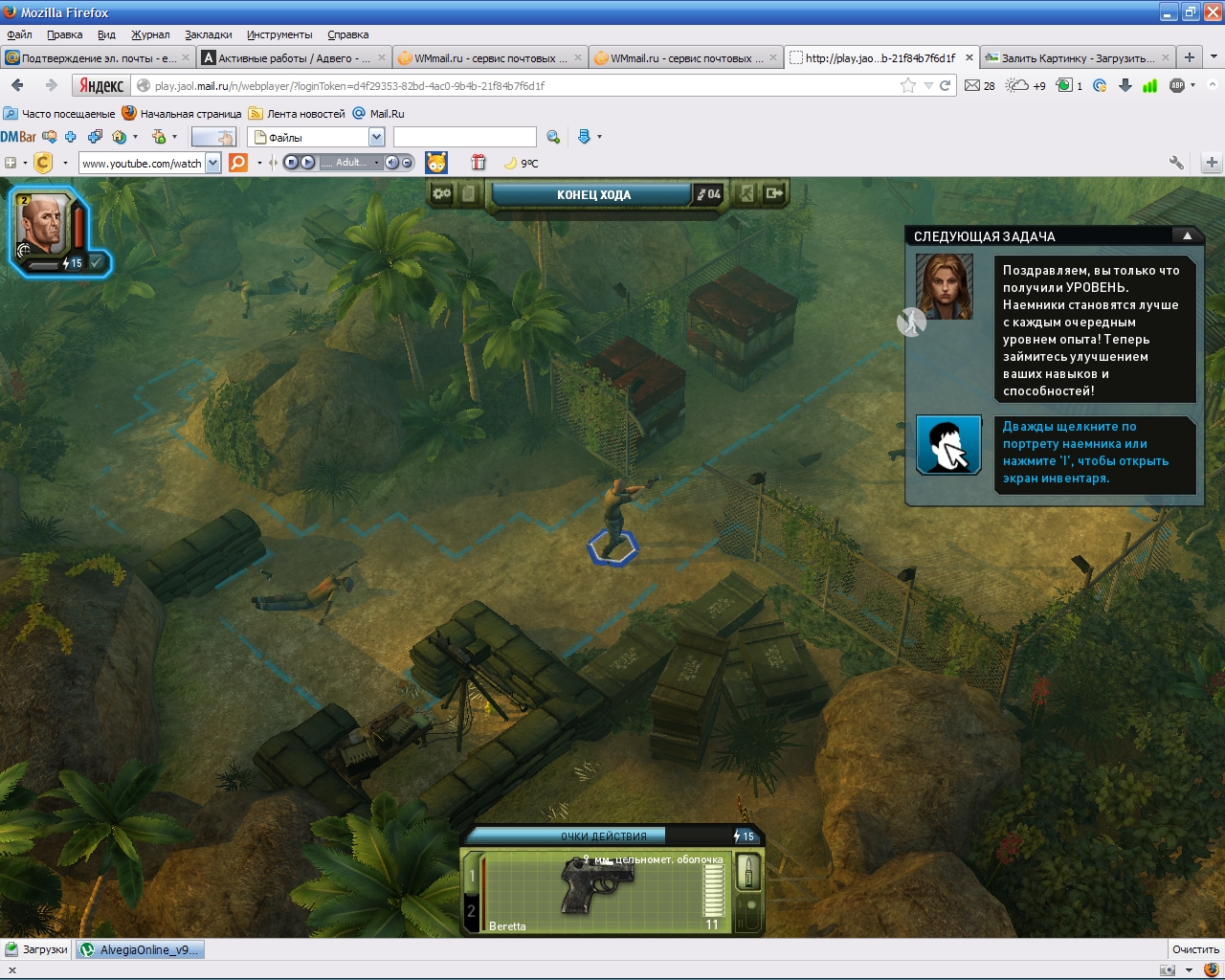The height and width of the screenshot is (980, 1225).
Task: Mute the toolbar radio volume icon
Action: click(391, 163)
